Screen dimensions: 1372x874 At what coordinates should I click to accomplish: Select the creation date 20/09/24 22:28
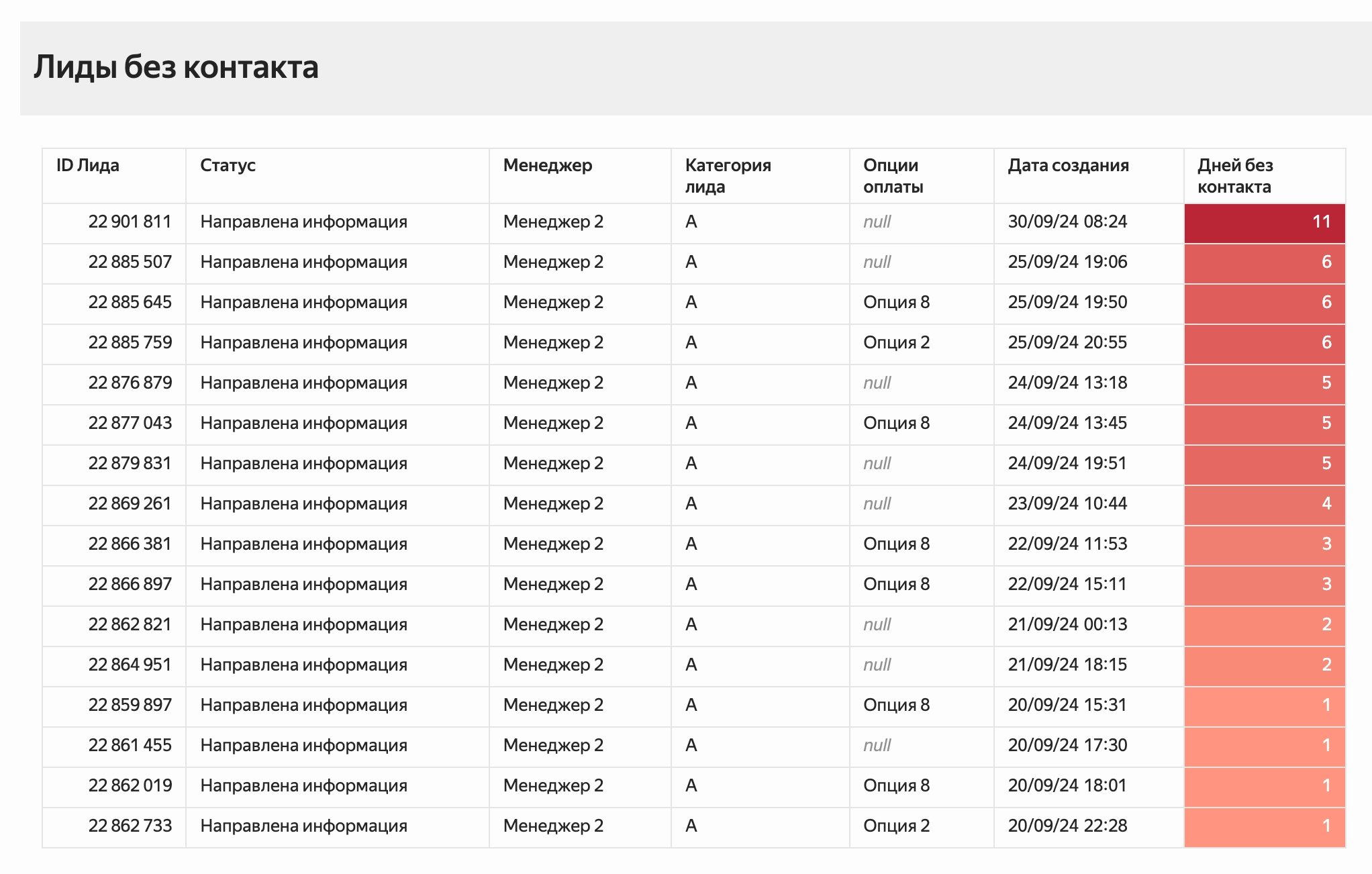1067,826
